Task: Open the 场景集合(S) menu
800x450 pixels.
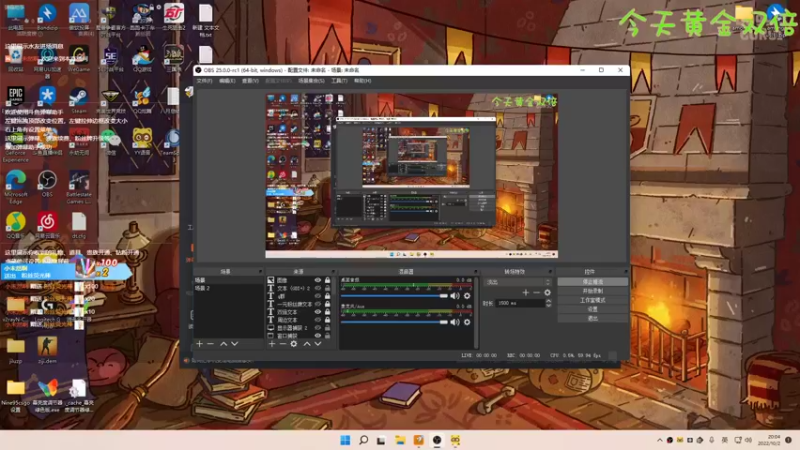Action: [311, 81]
